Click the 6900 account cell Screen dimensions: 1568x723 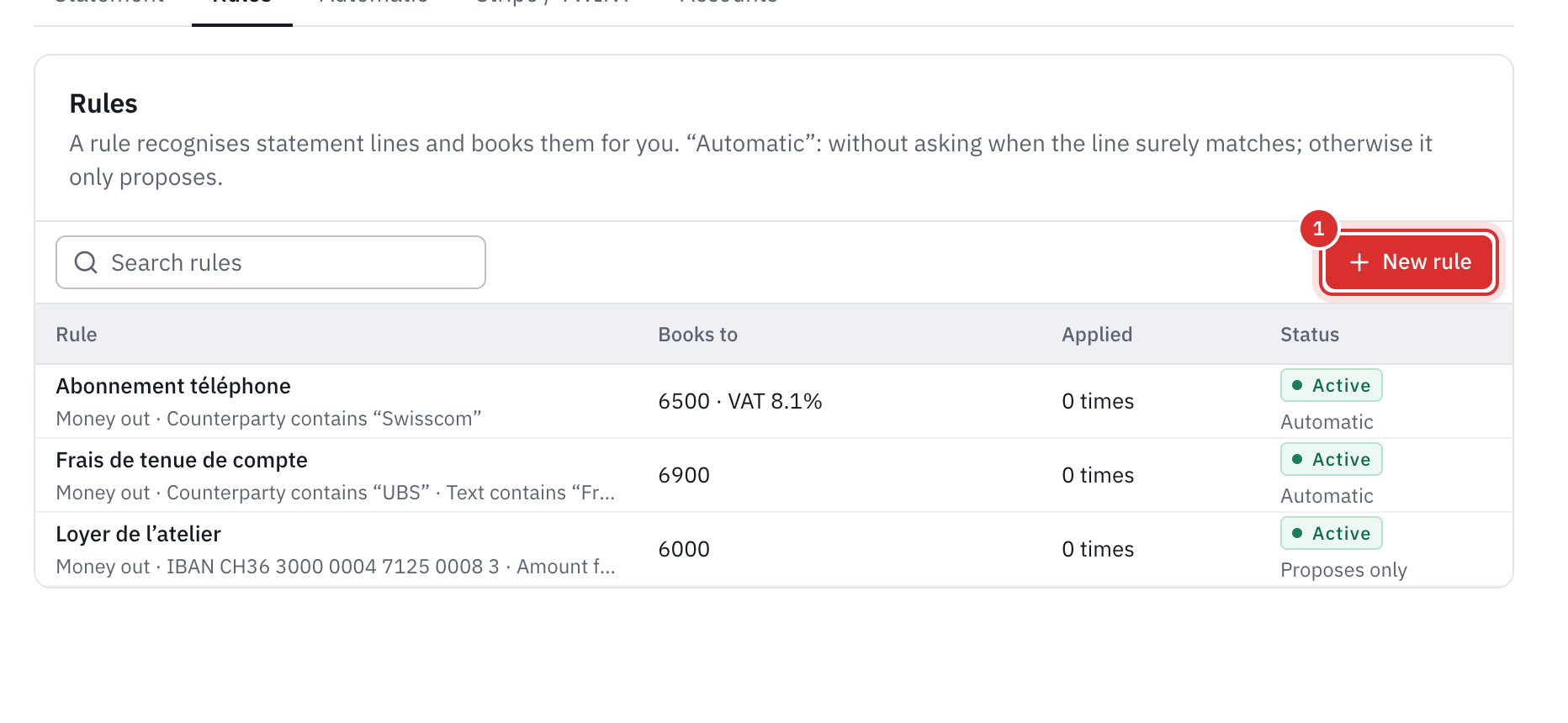click(684, 475)
